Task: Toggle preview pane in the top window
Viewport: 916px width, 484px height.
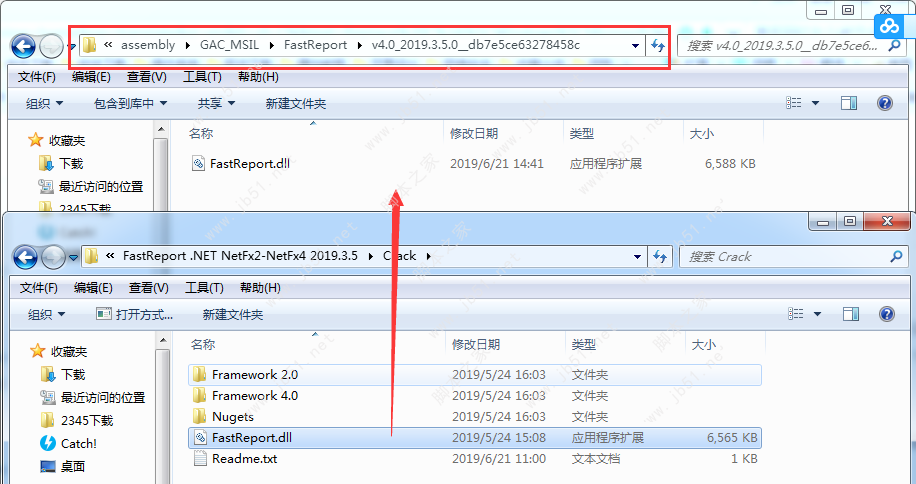Action: click(x=849, y=103)
